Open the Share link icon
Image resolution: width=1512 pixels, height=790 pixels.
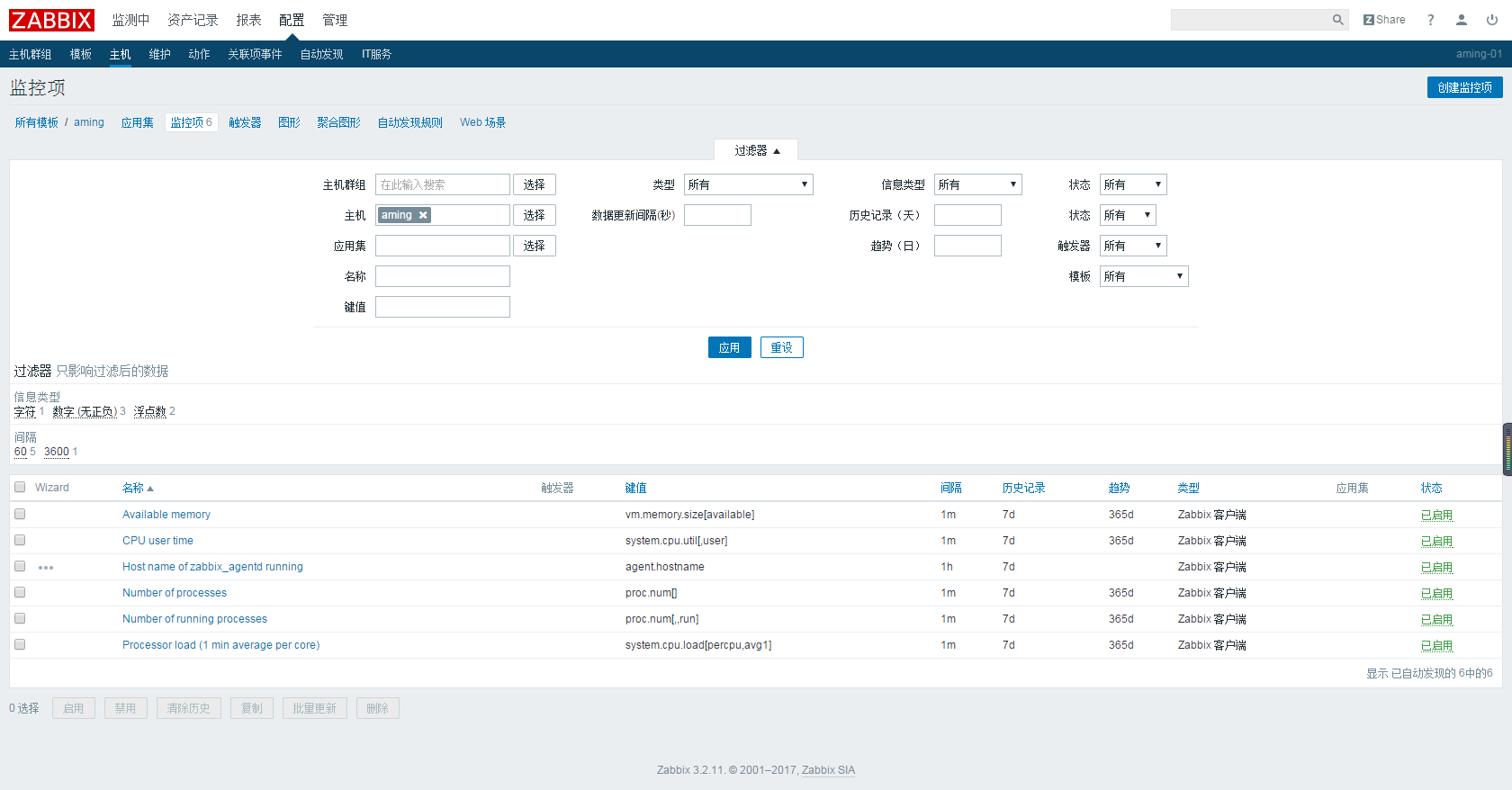coord(1384,20)
